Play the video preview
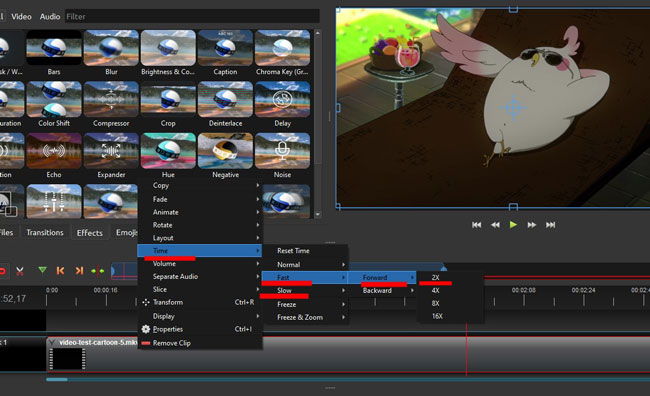Image resolution: width=650 pixels, height=396 pixels. [x=513, y=225]
